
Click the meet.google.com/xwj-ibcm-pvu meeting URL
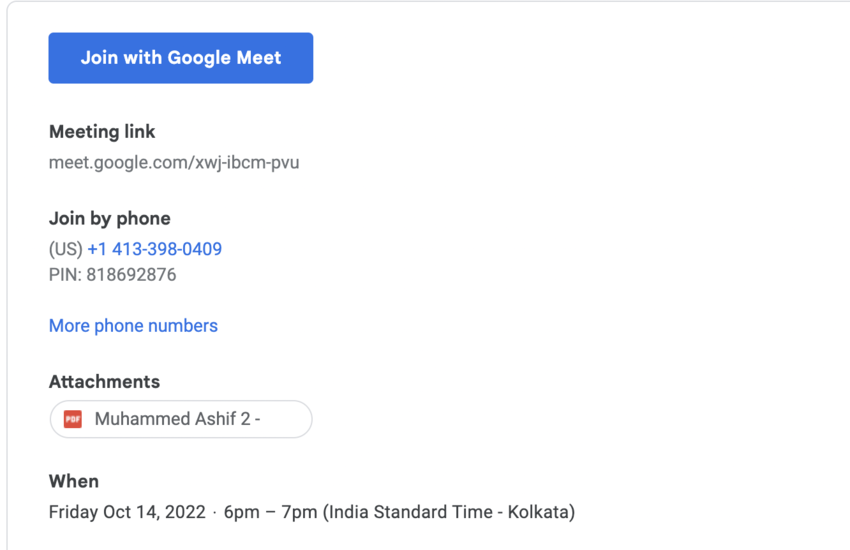pyautogui.click(x=174, y=162)
